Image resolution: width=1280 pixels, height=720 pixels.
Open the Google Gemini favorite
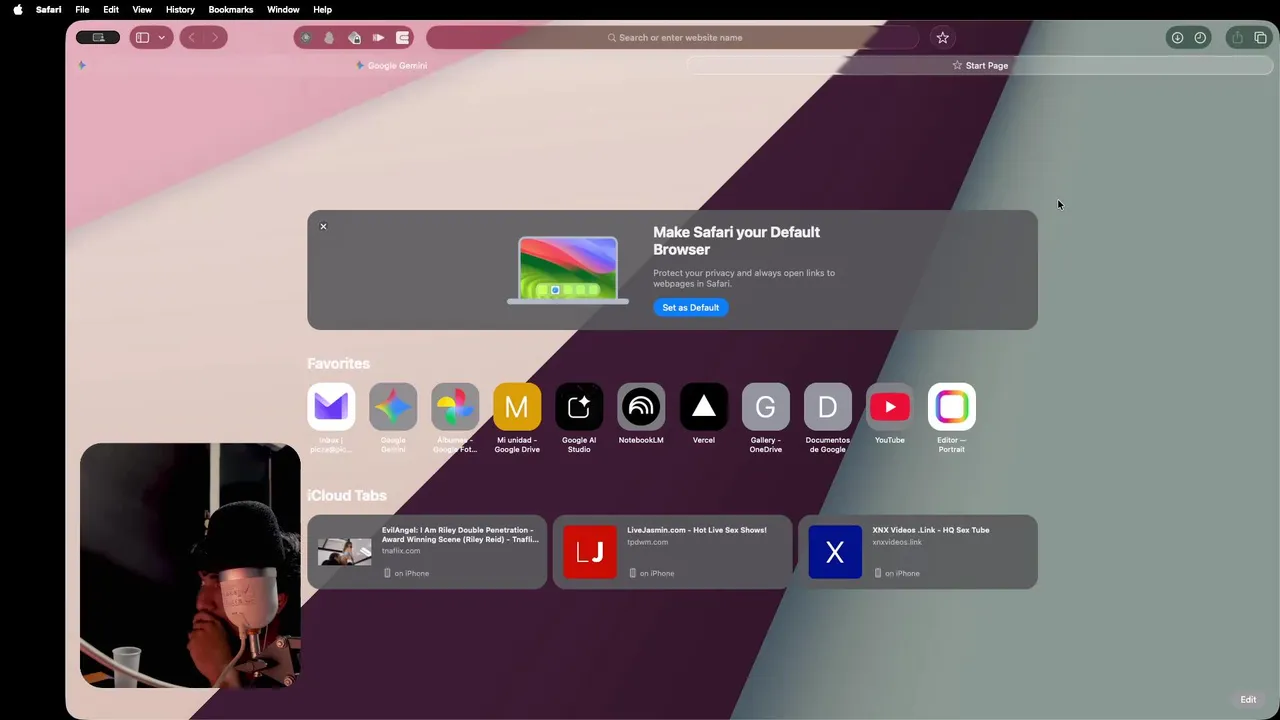click(393, 407)
